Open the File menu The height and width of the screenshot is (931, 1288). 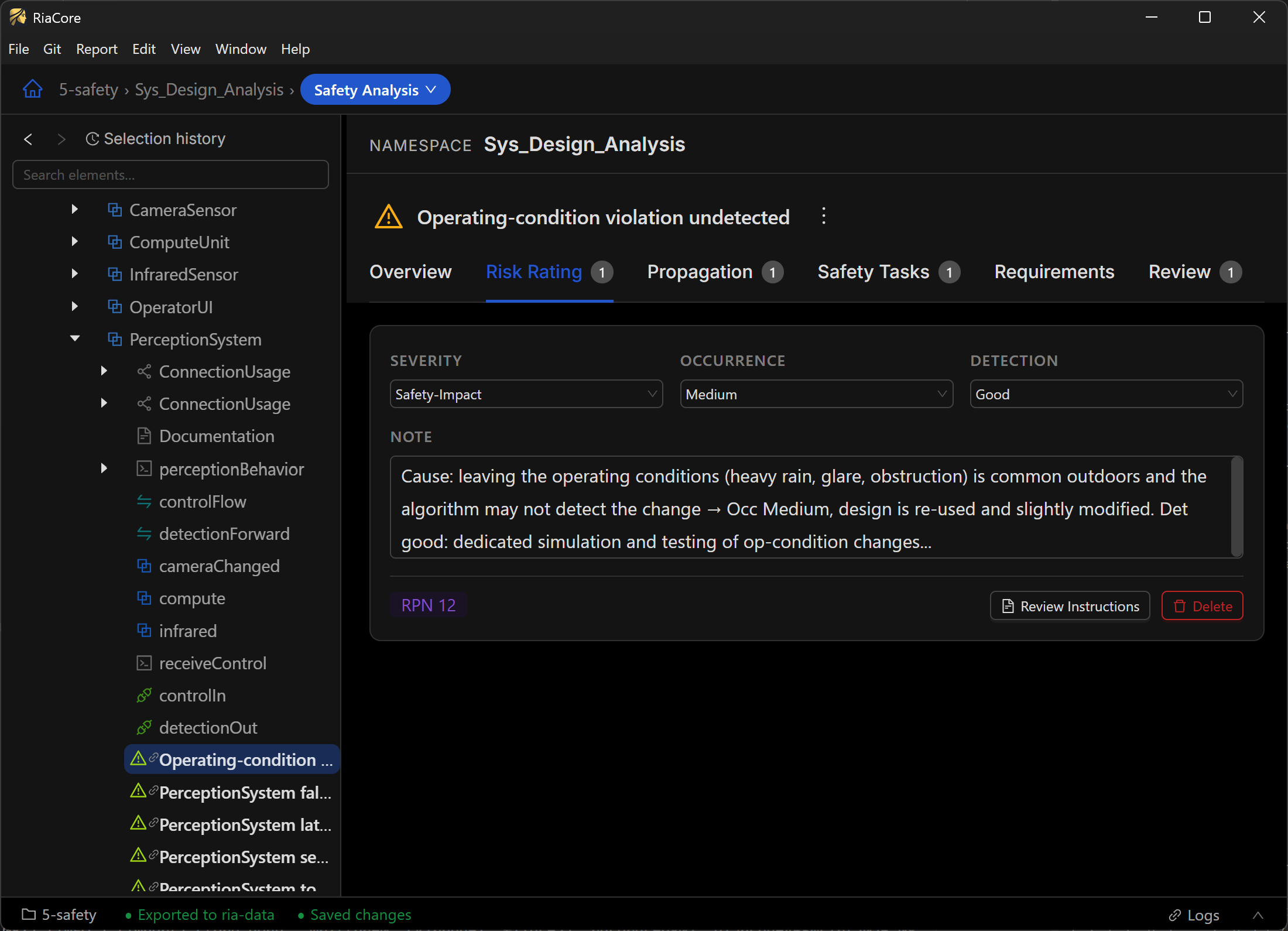[x=19, y=49]
